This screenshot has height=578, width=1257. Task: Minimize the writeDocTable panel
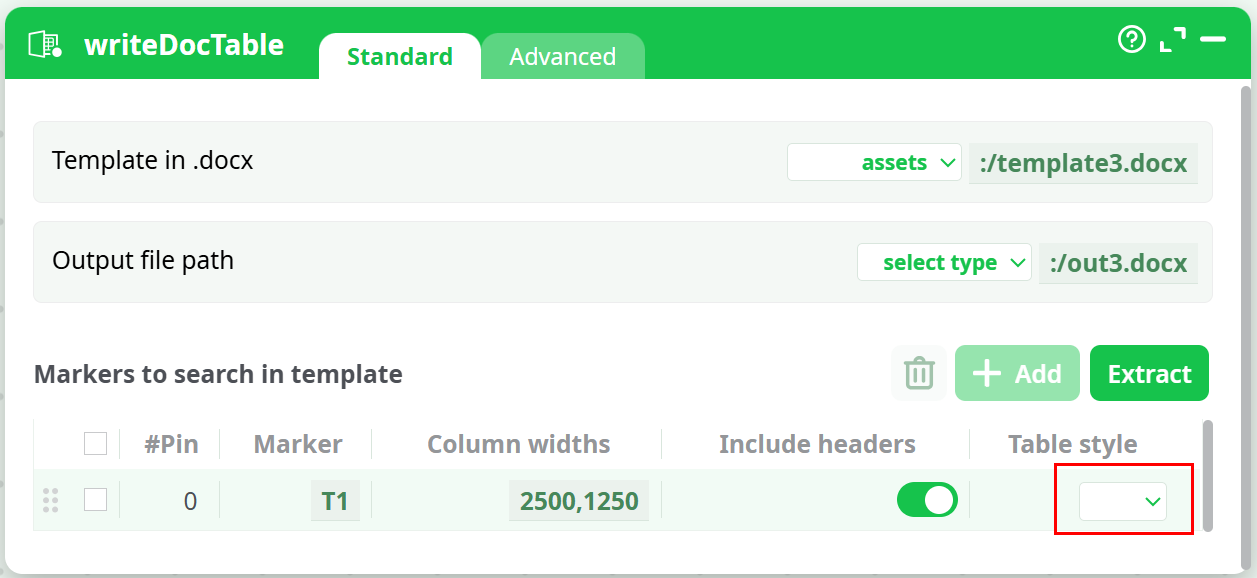1213,40
